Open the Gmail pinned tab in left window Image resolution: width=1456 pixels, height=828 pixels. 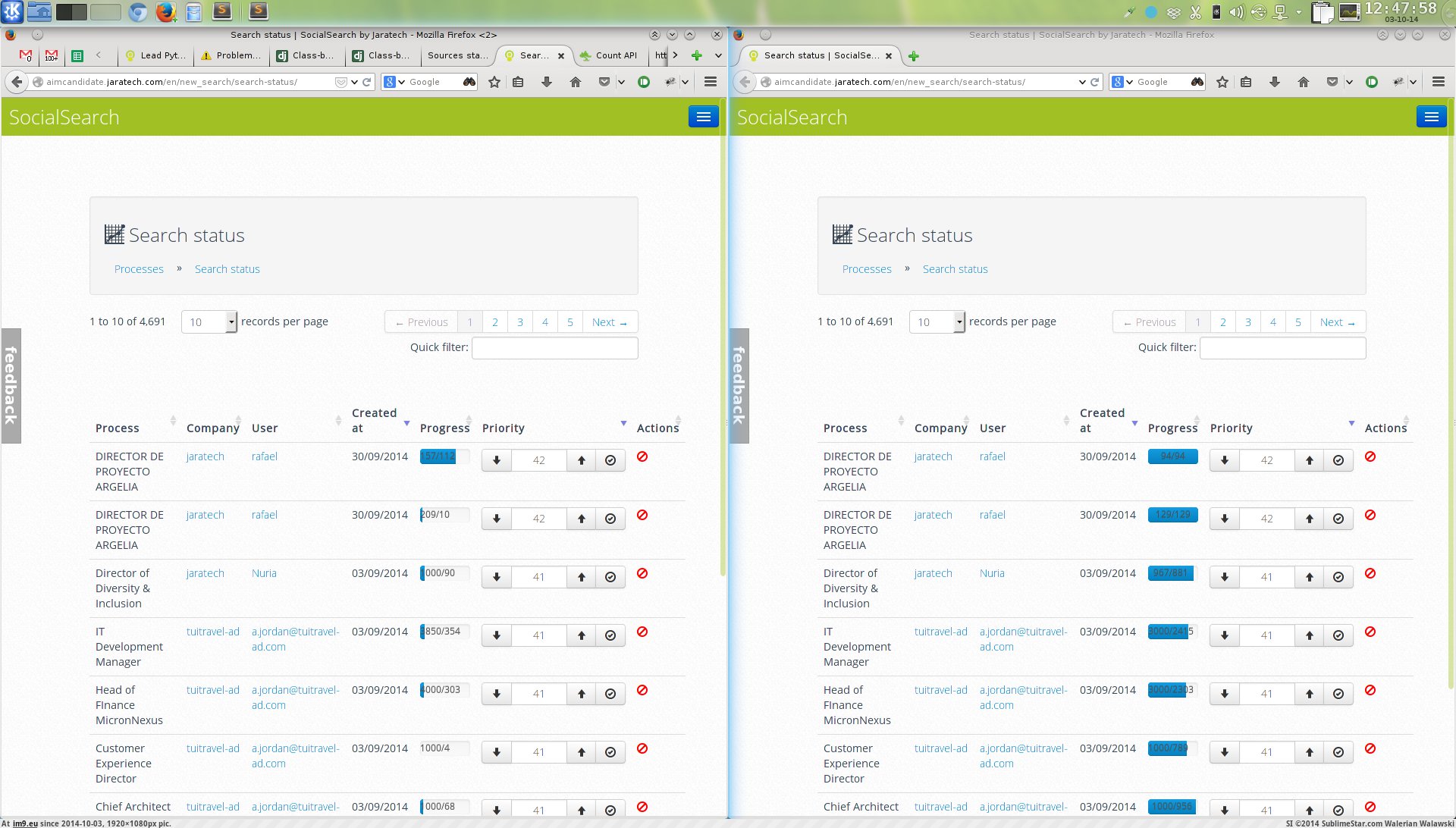click(x=26, y=55)
